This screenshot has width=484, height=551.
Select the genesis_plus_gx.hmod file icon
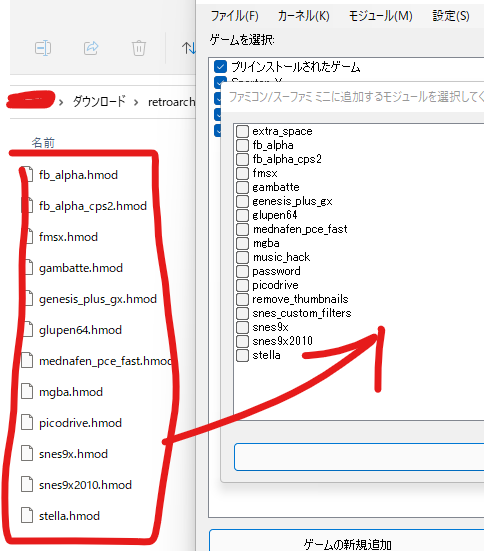click(27, 299)
